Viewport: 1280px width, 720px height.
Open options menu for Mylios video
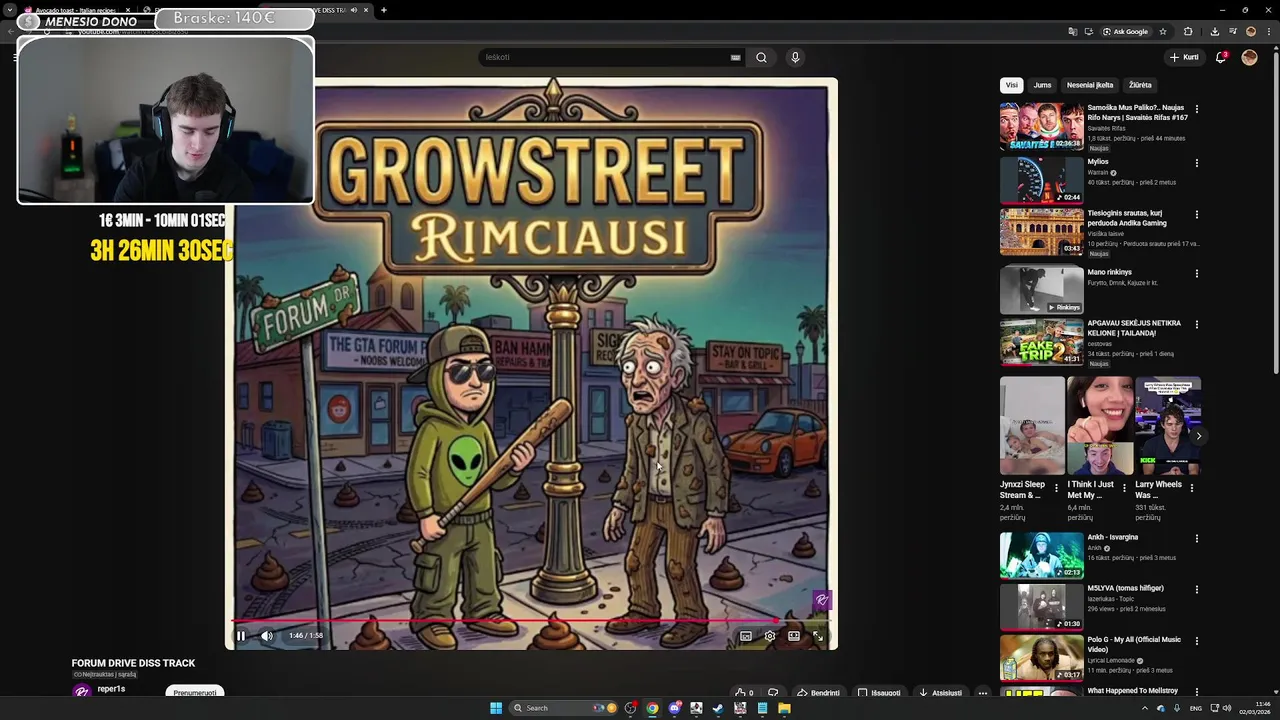pos(1196,163)
